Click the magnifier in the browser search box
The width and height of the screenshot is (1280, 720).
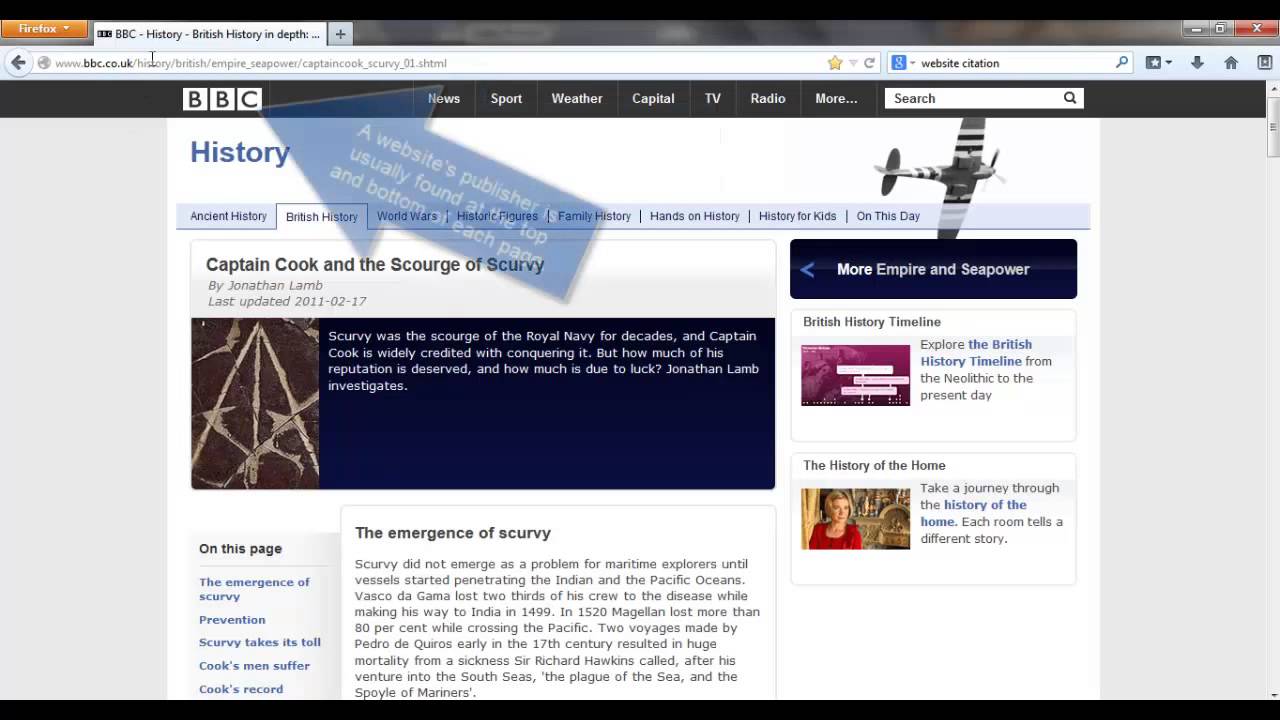1122,63
